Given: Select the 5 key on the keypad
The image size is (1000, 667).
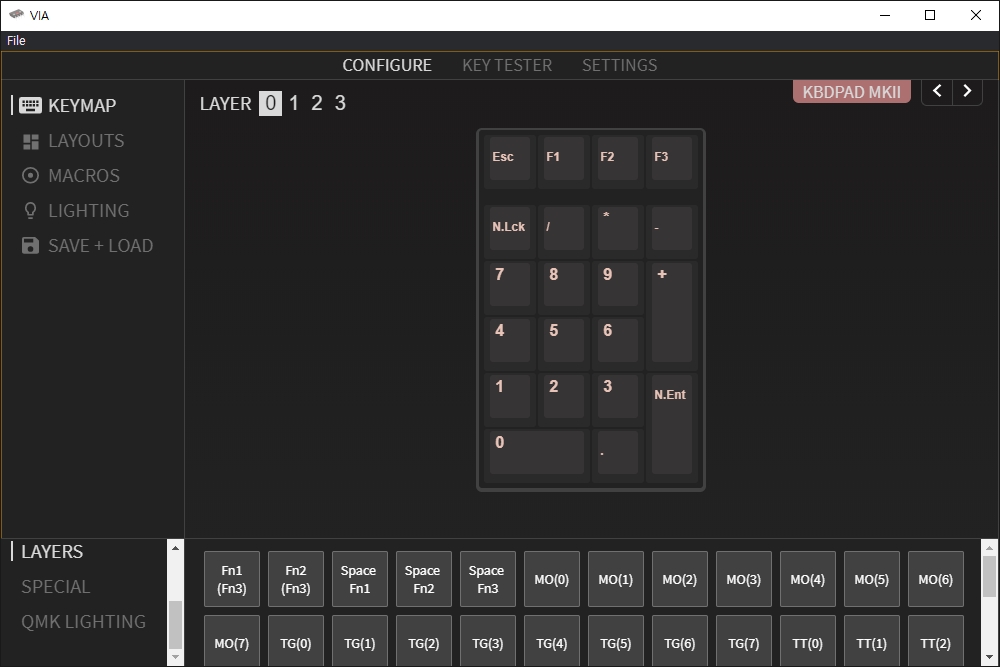Looking at the screenshot, I should pos(563,343).
